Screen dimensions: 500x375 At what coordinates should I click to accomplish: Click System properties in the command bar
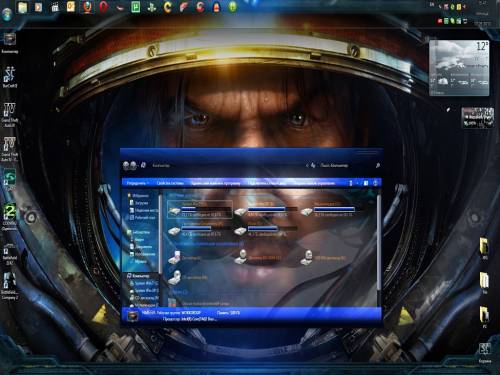(x=170, y=183)
